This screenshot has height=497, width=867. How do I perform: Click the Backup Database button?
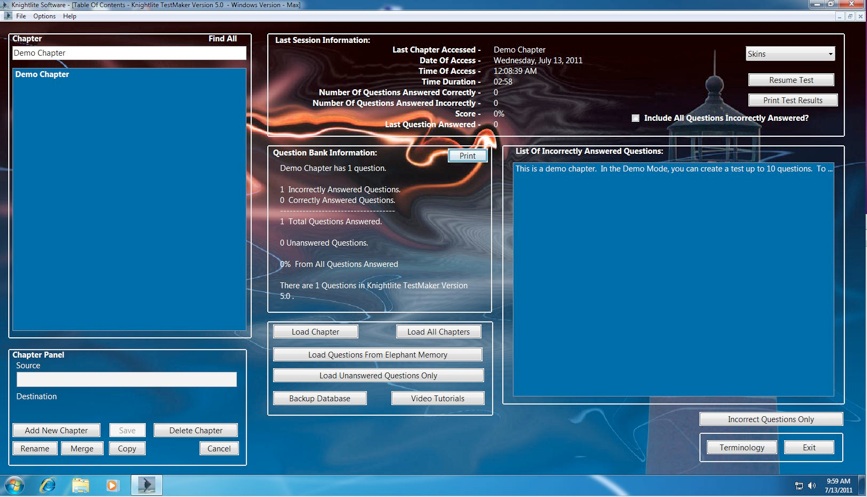320,398
